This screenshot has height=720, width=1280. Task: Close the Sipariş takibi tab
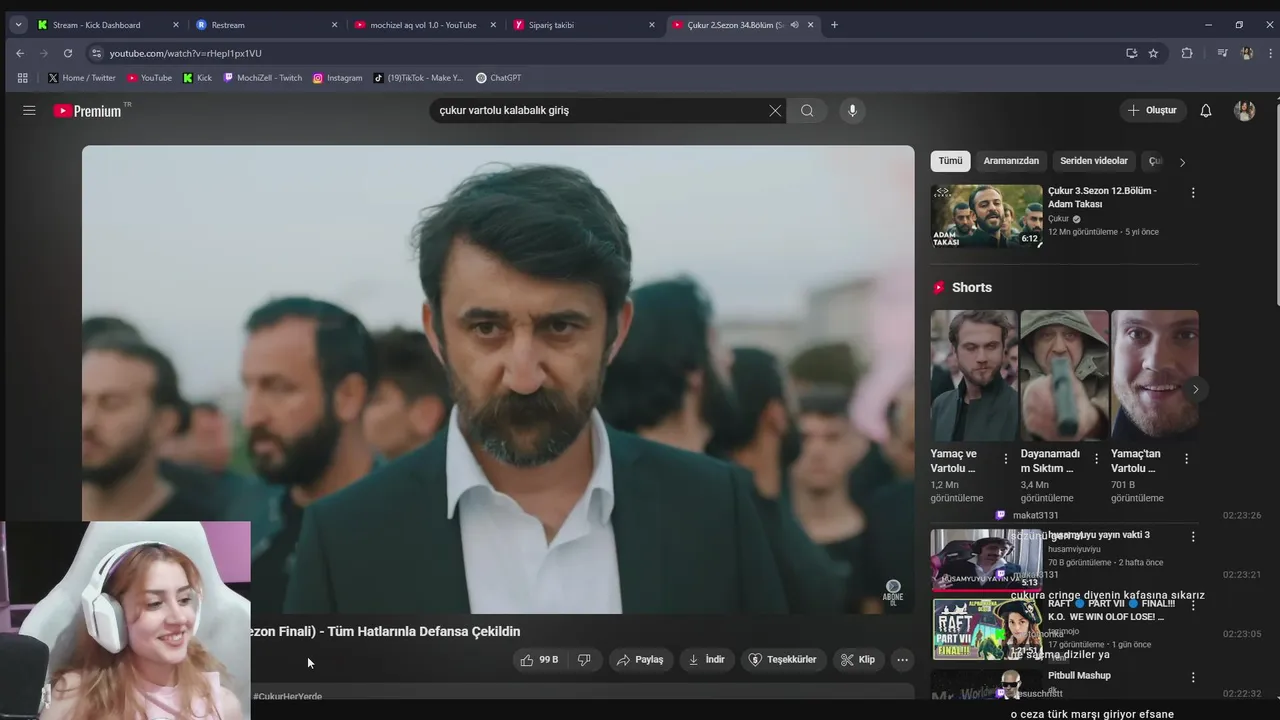pos(652,25)
